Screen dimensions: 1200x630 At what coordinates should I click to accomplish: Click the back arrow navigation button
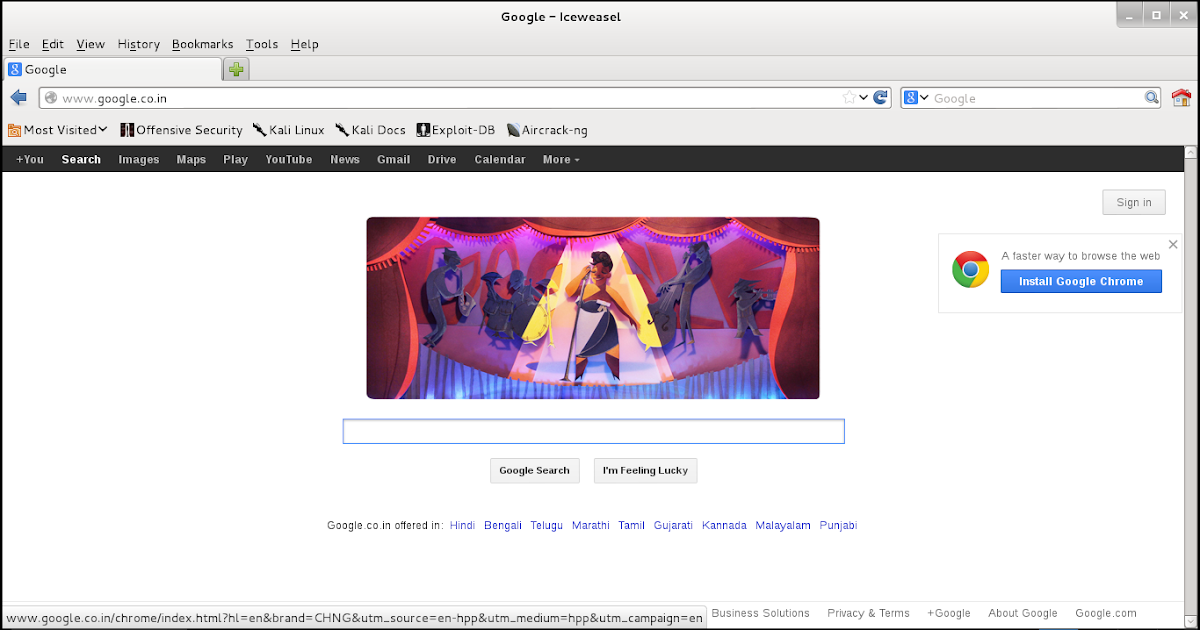(x=18, y=97)
